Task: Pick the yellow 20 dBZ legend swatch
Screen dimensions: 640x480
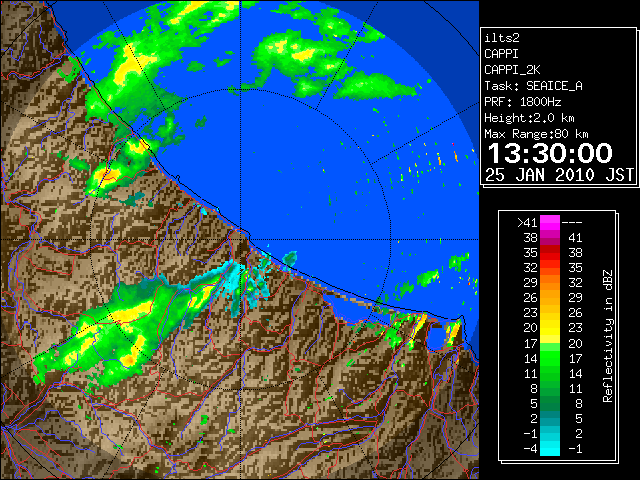Action: (x=550, y=328)
